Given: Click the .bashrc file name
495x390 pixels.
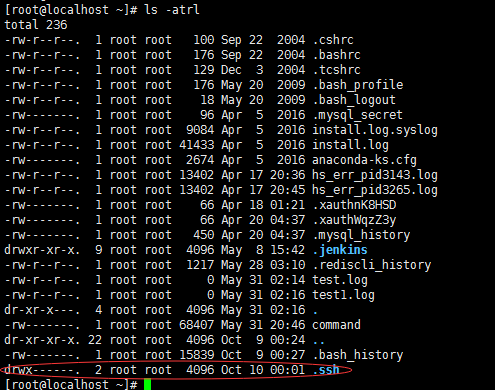Looking at the screenshot, I should (x=337, y=55).
